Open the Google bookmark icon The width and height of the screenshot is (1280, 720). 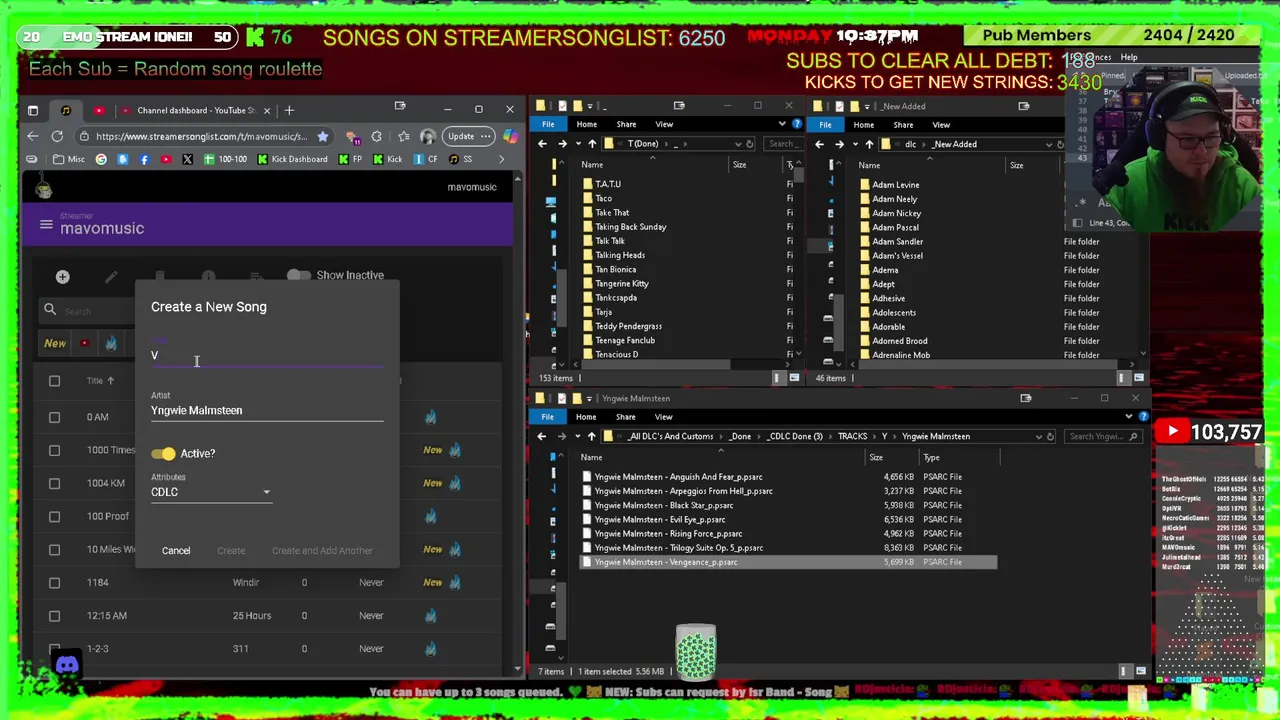(101, 159)
